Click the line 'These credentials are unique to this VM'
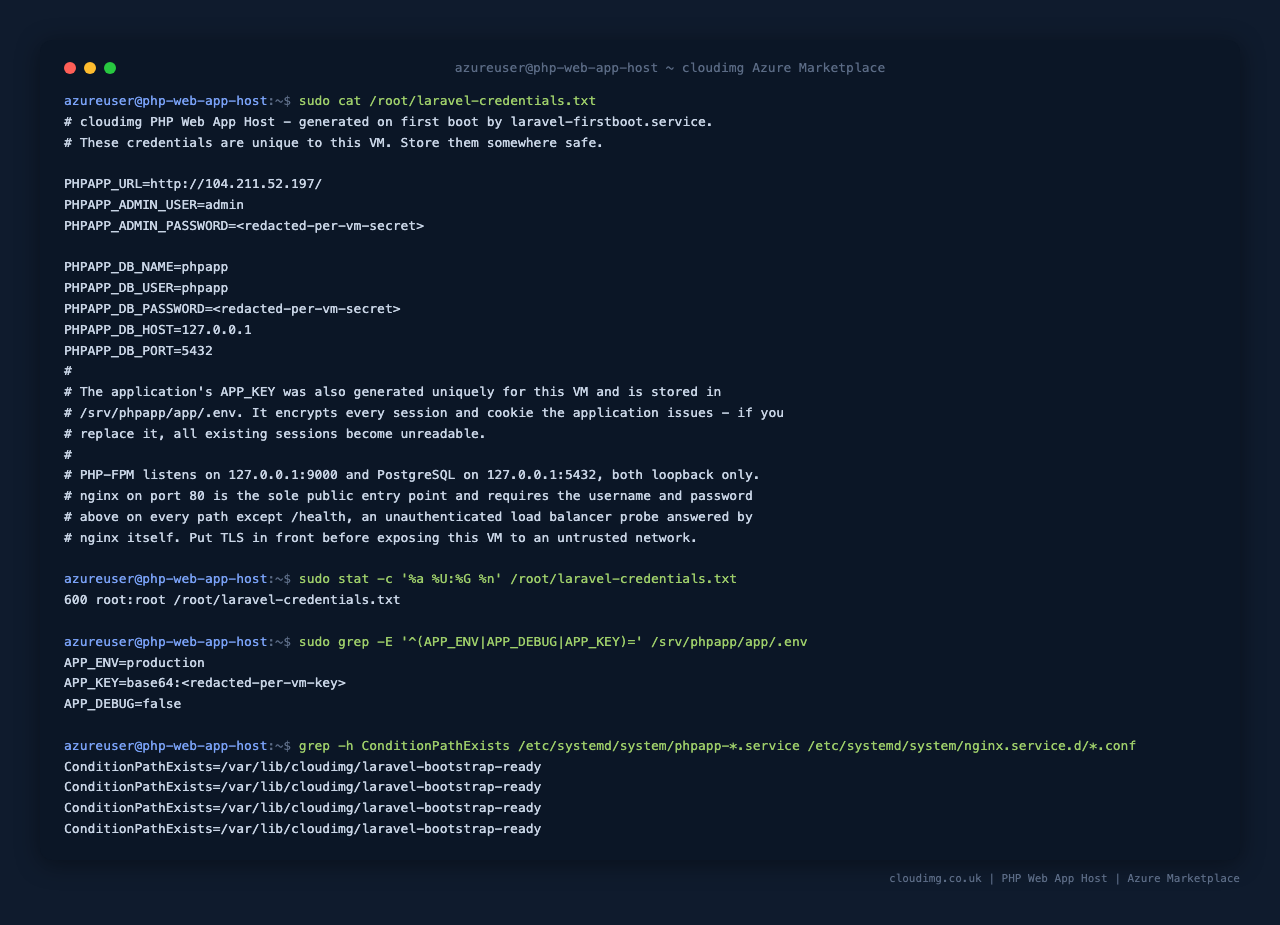The height and width of the screenshot is (925, 1280). point(334,143)
